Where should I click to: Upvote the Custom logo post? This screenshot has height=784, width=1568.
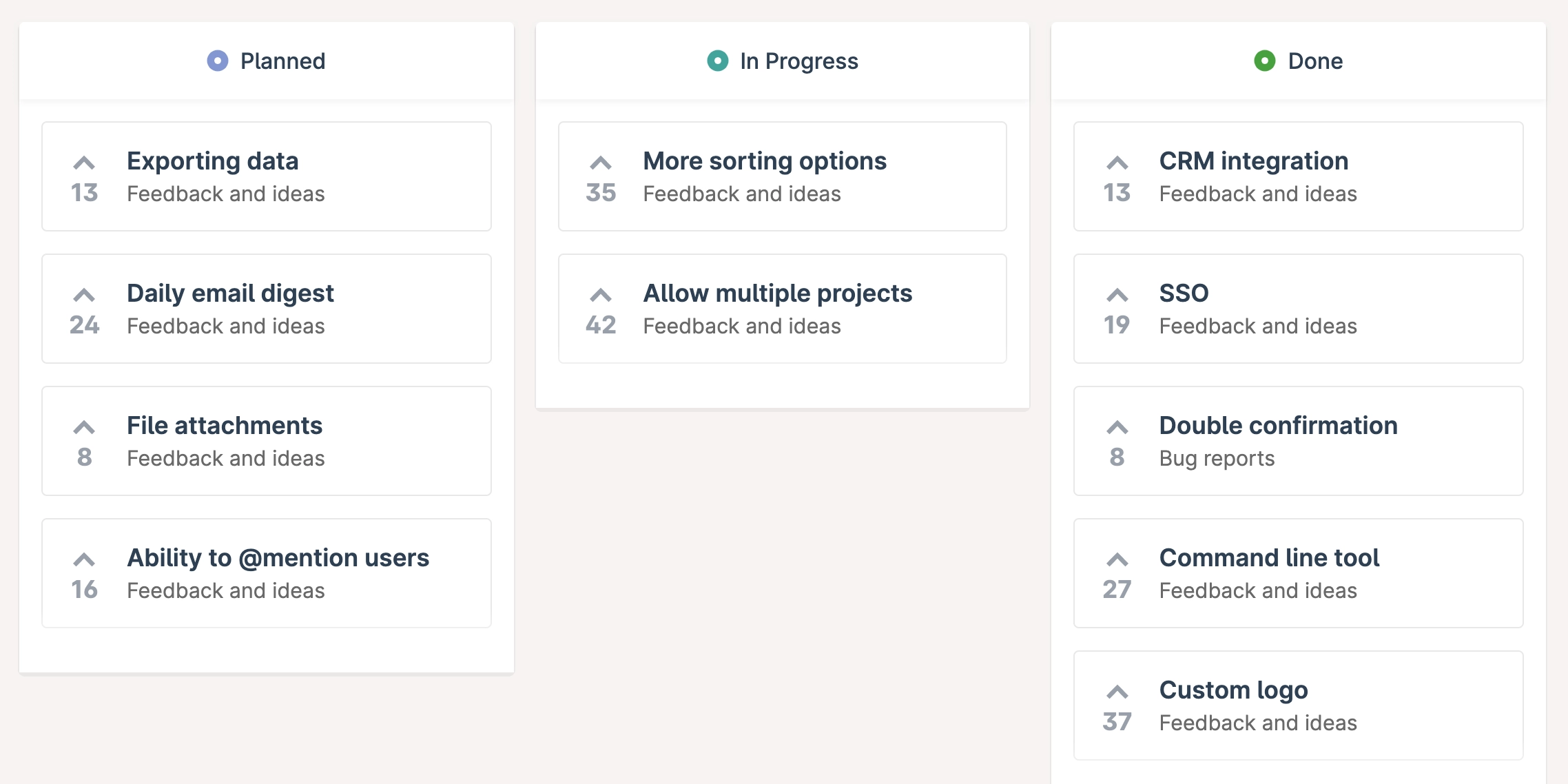[1117, 692]
